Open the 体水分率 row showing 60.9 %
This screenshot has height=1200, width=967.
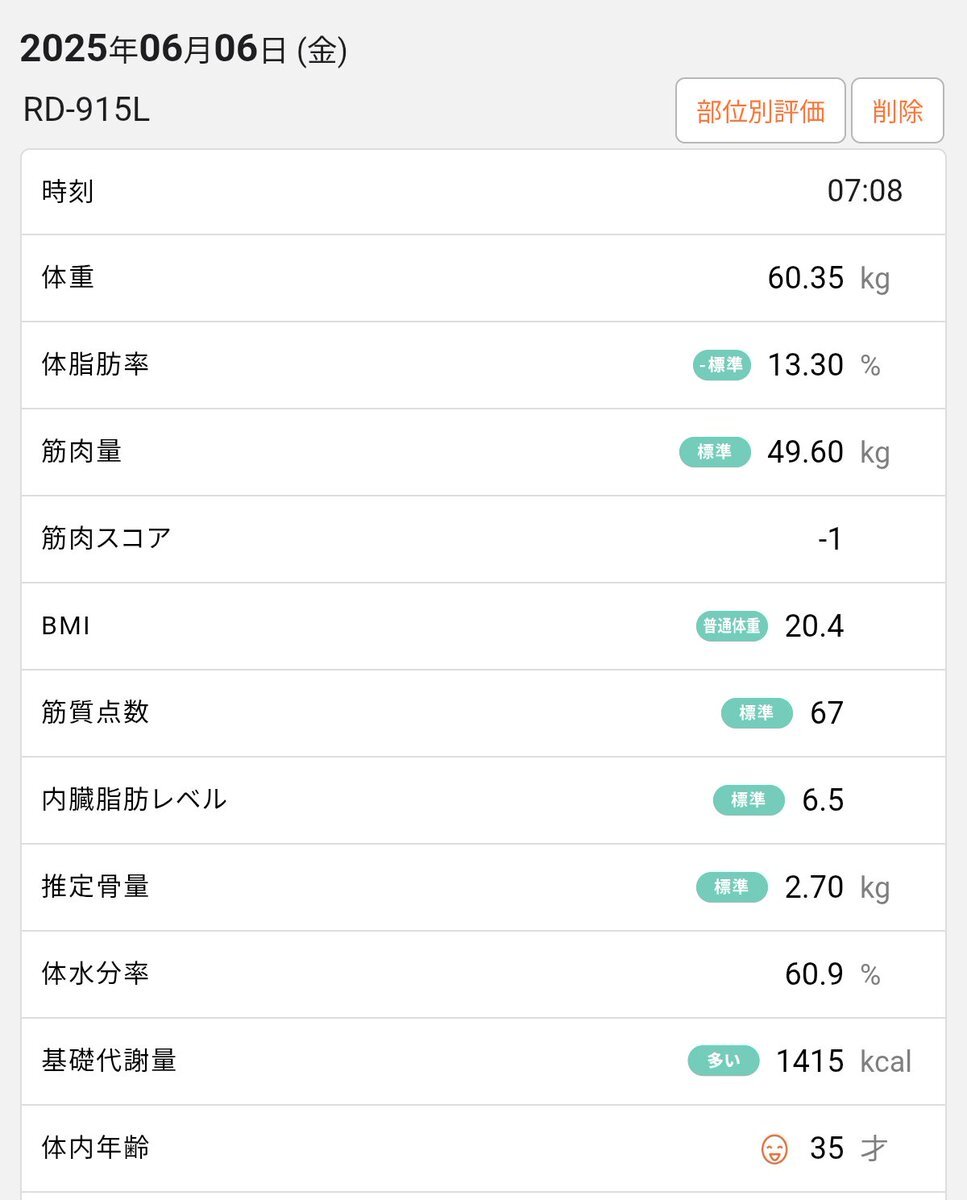pos(483,974)
